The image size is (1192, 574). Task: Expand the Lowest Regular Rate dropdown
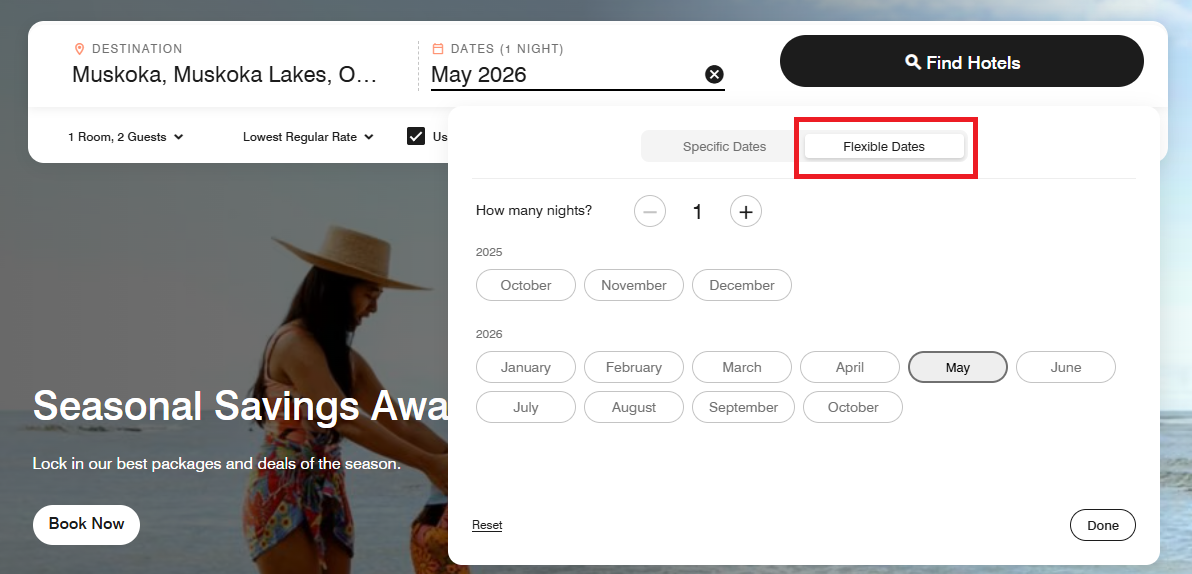click(x=308, y=137)
